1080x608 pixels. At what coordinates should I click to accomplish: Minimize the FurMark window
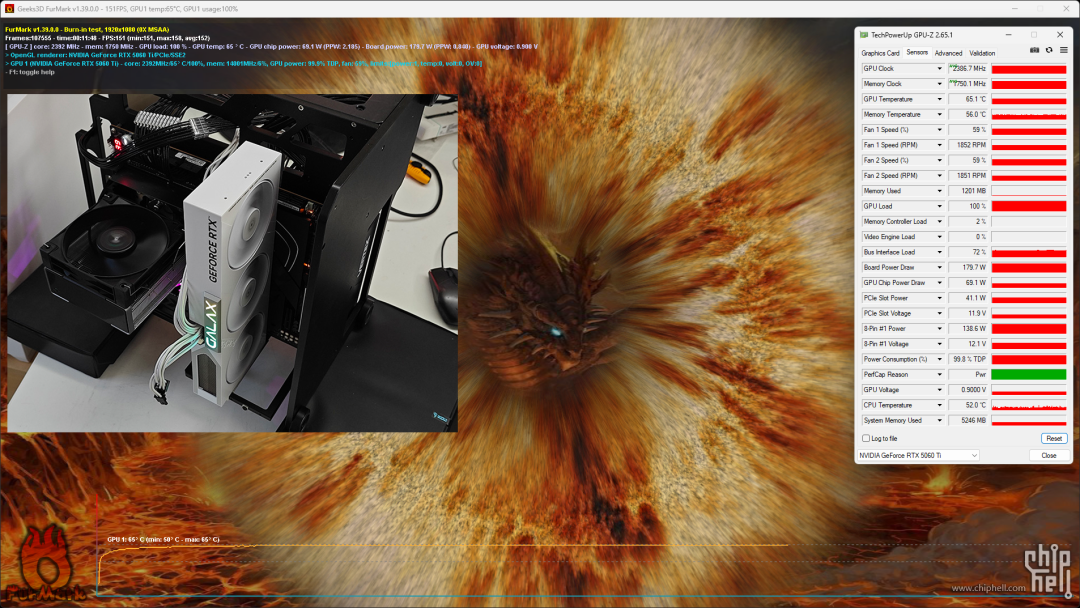click(1015, 9)
